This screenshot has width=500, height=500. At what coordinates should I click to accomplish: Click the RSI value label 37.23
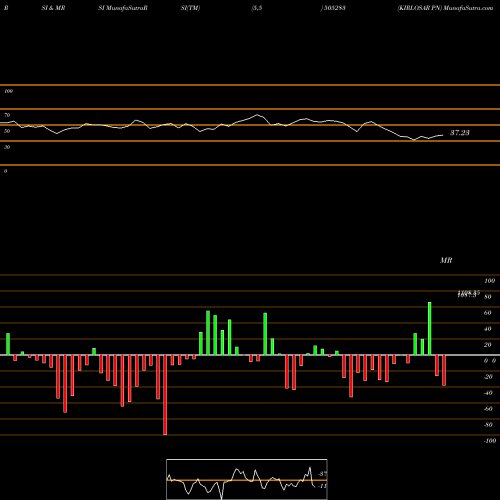[460, 133]
